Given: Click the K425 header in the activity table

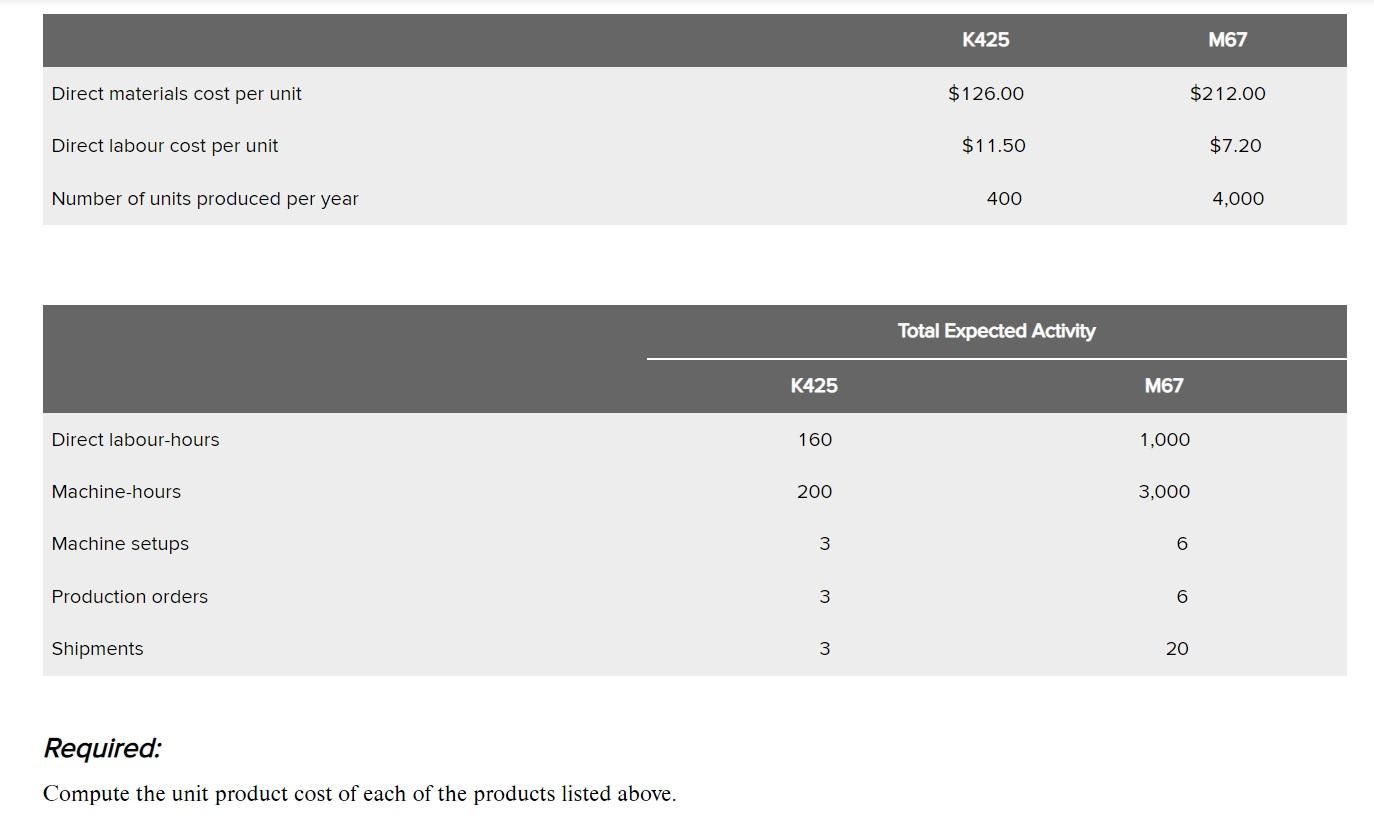Looking at the screenshot, I should [x=814, y=386].
